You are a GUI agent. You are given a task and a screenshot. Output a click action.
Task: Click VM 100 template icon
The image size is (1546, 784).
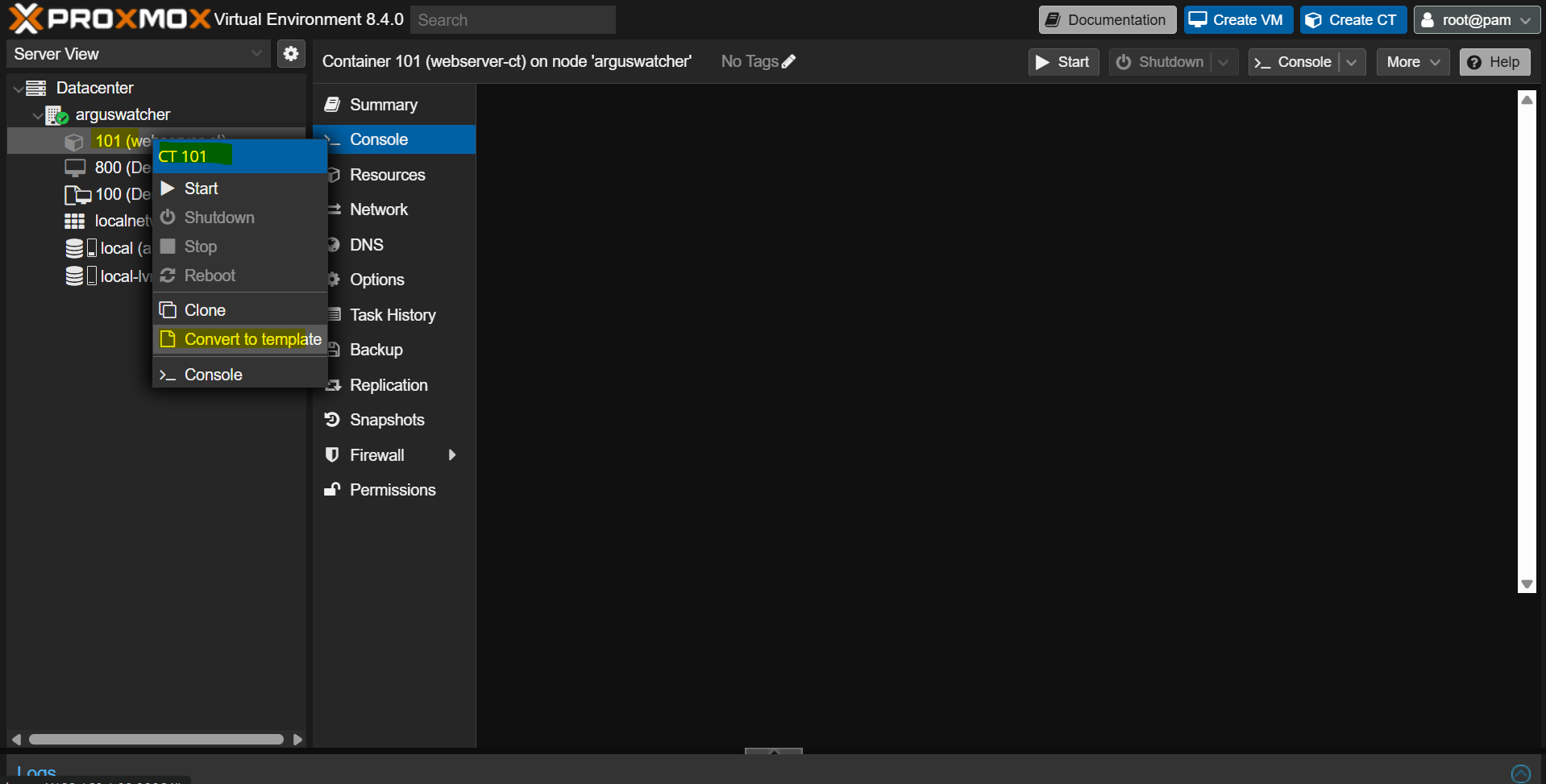77,195
